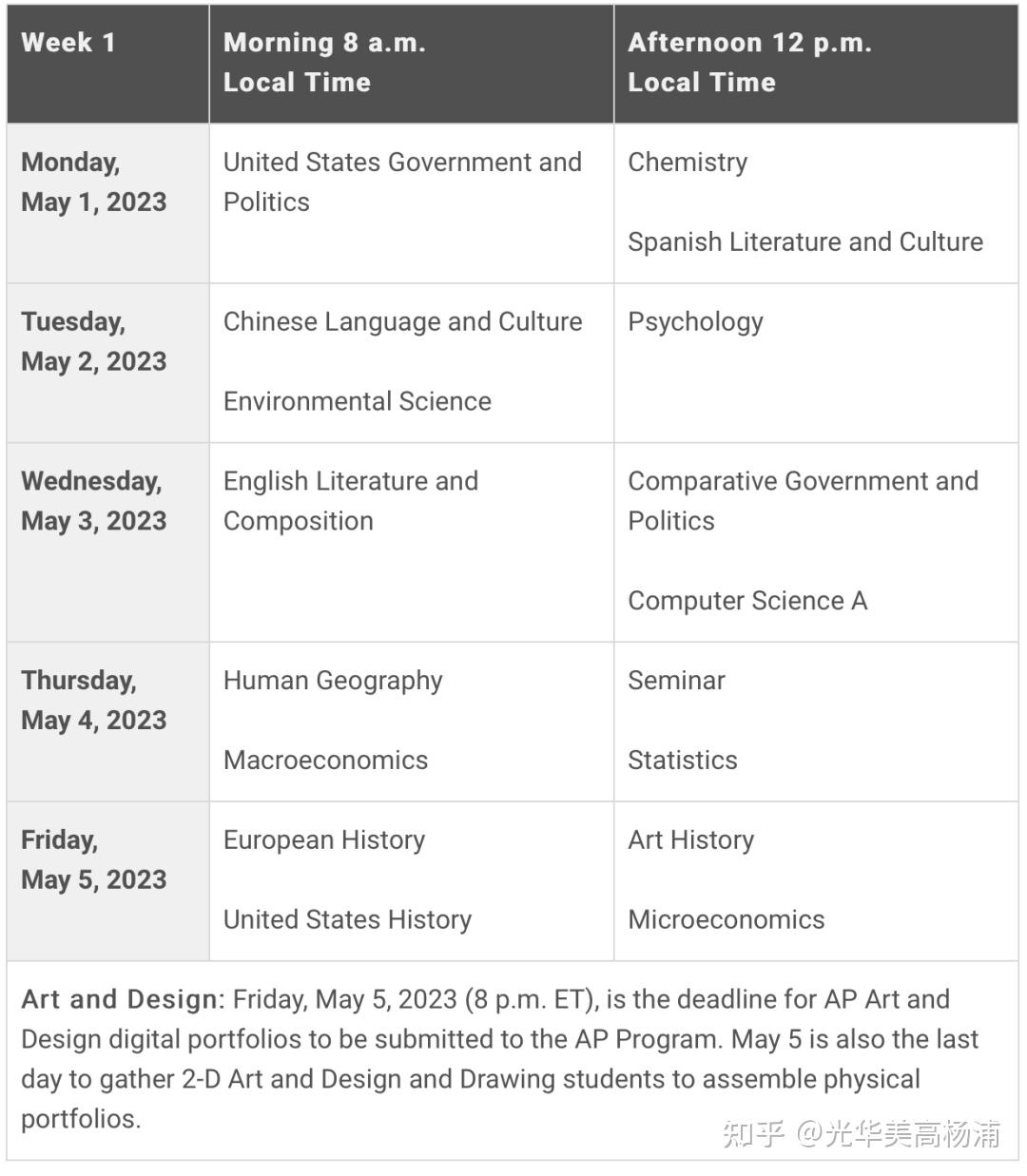The image size is (1027, 1176).
Task: Click the Statistics exam entry
Action: point(683,761)
